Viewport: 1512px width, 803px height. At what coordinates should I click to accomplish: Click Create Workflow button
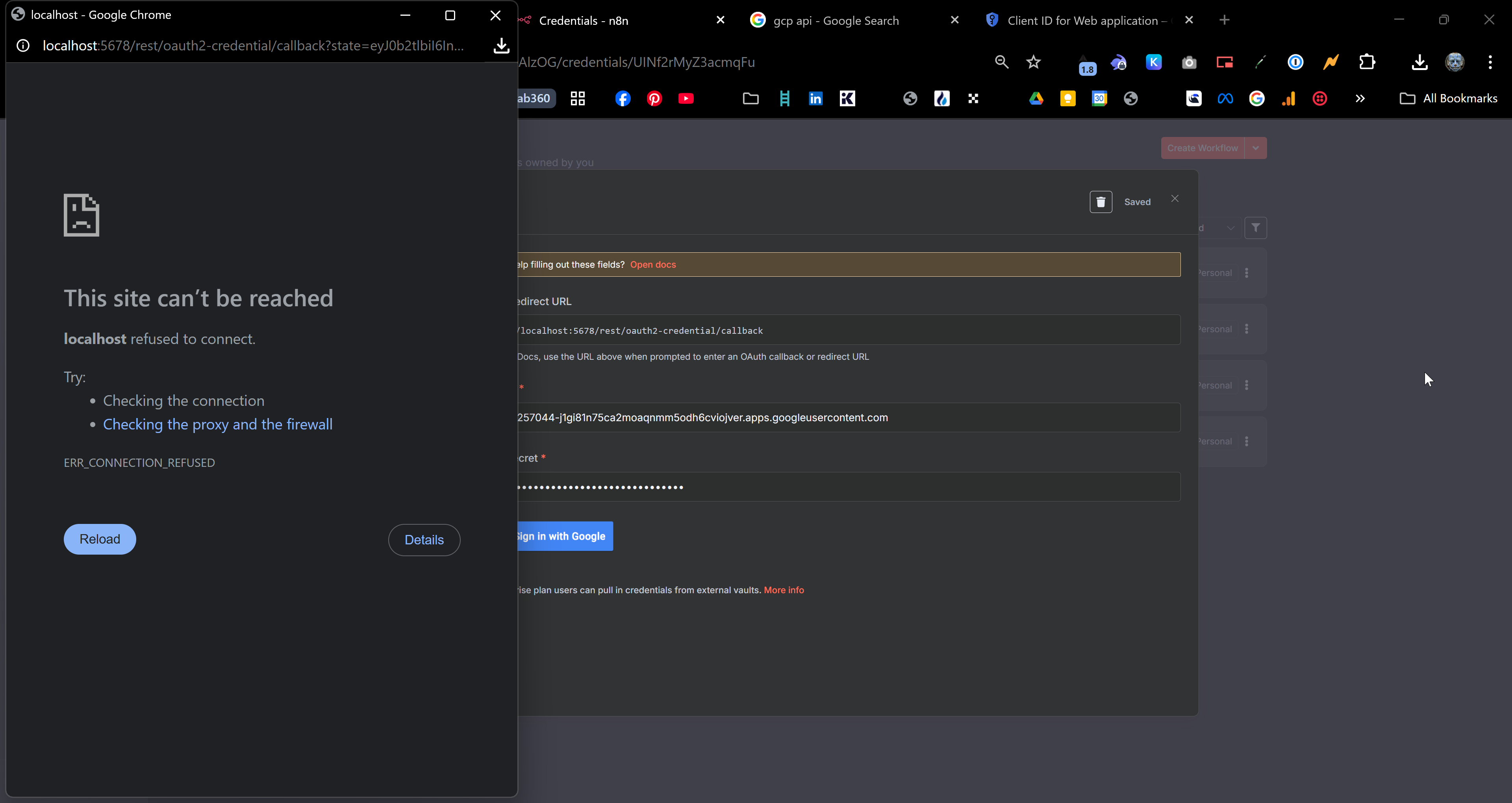click(x=1202, y=148)
